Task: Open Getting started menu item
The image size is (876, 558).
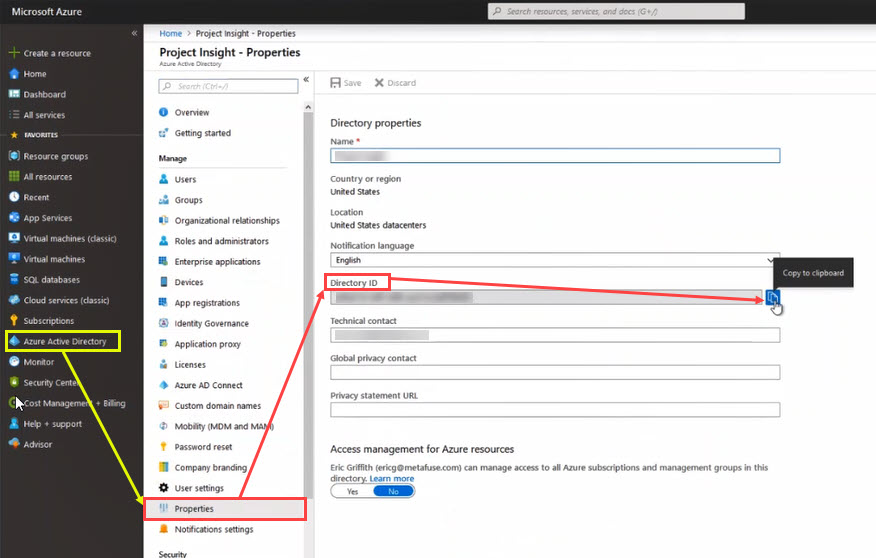Action: click(x=202, y=133)
